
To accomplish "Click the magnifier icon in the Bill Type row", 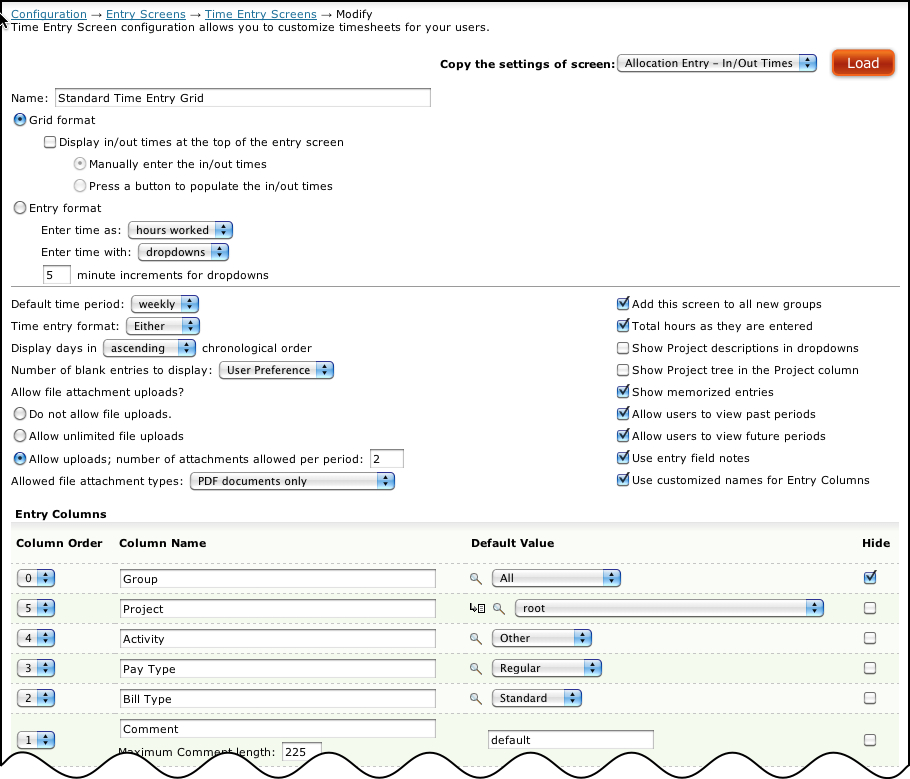I will pyautogui.click(x=475, y=698).
